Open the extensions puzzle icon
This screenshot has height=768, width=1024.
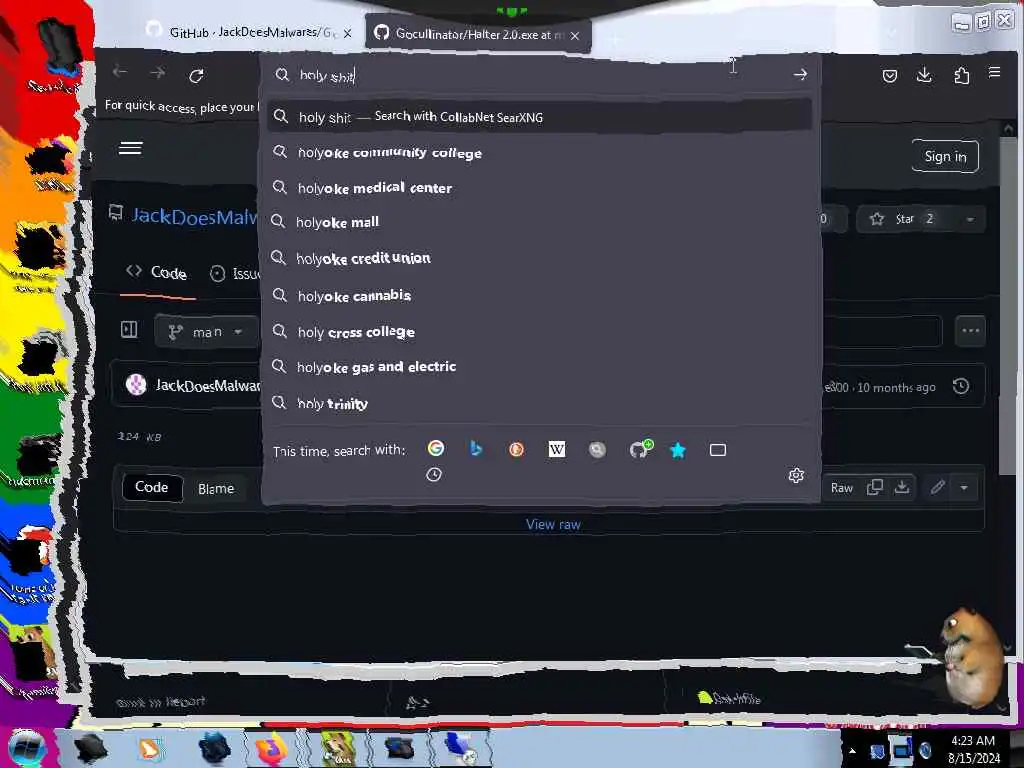pos(961,76)
